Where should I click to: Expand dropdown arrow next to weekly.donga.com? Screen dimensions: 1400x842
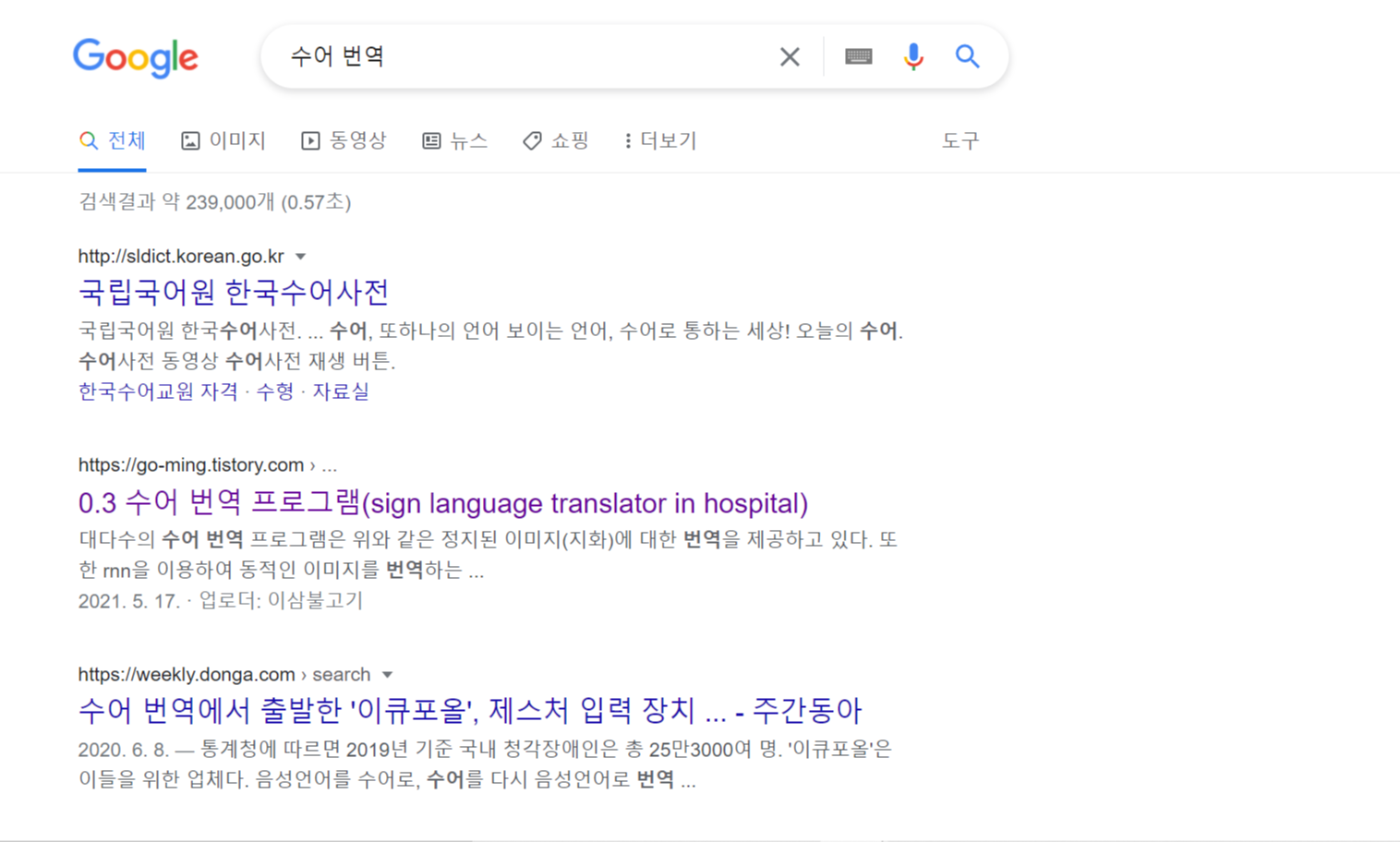coord(387,675)
